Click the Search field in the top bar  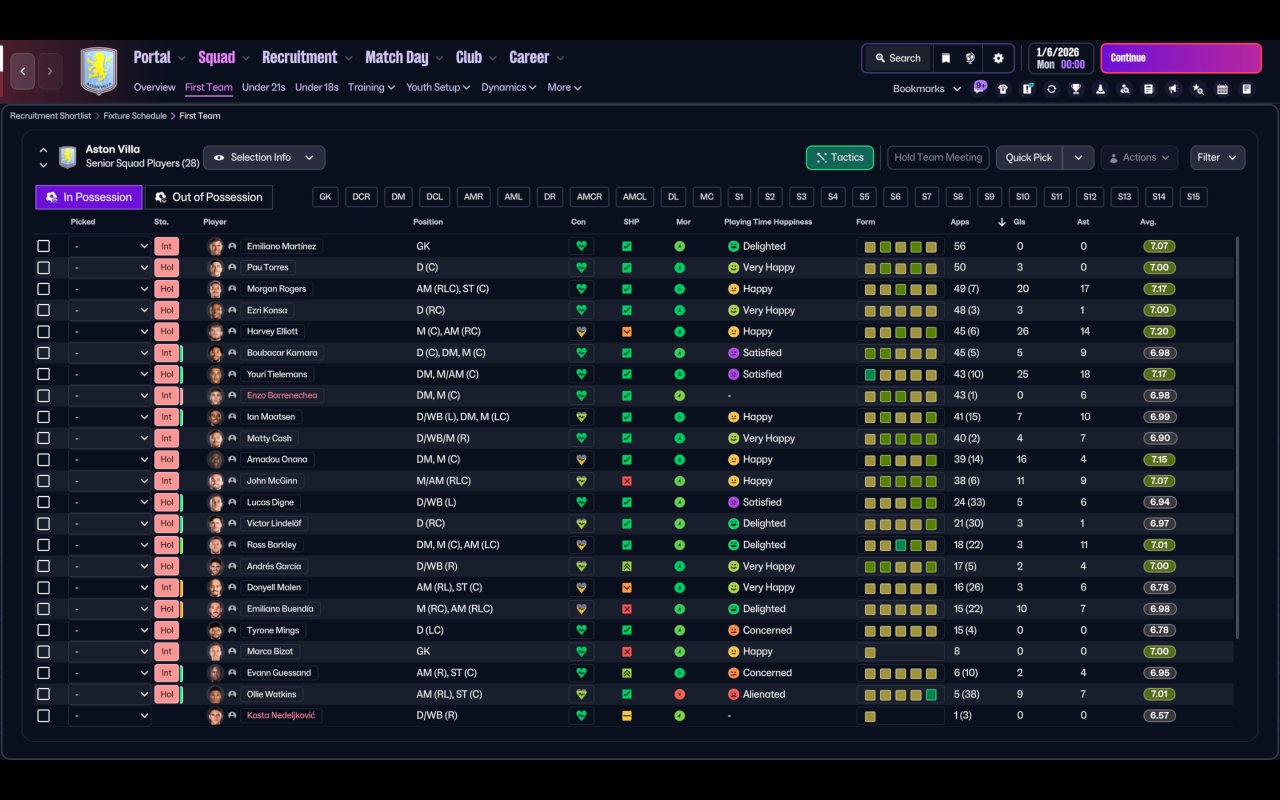click(x=897, y=58)
